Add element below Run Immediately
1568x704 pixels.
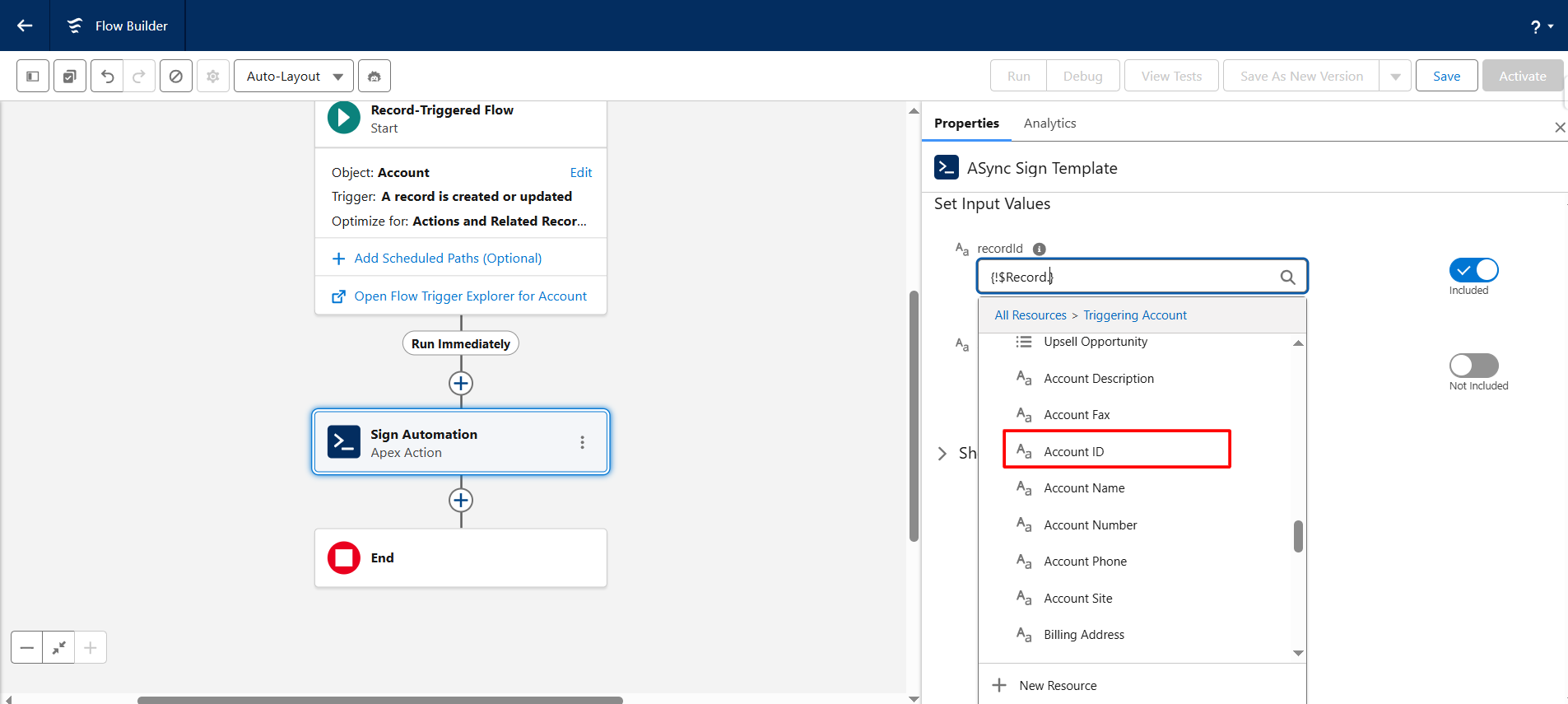[461, 384]
